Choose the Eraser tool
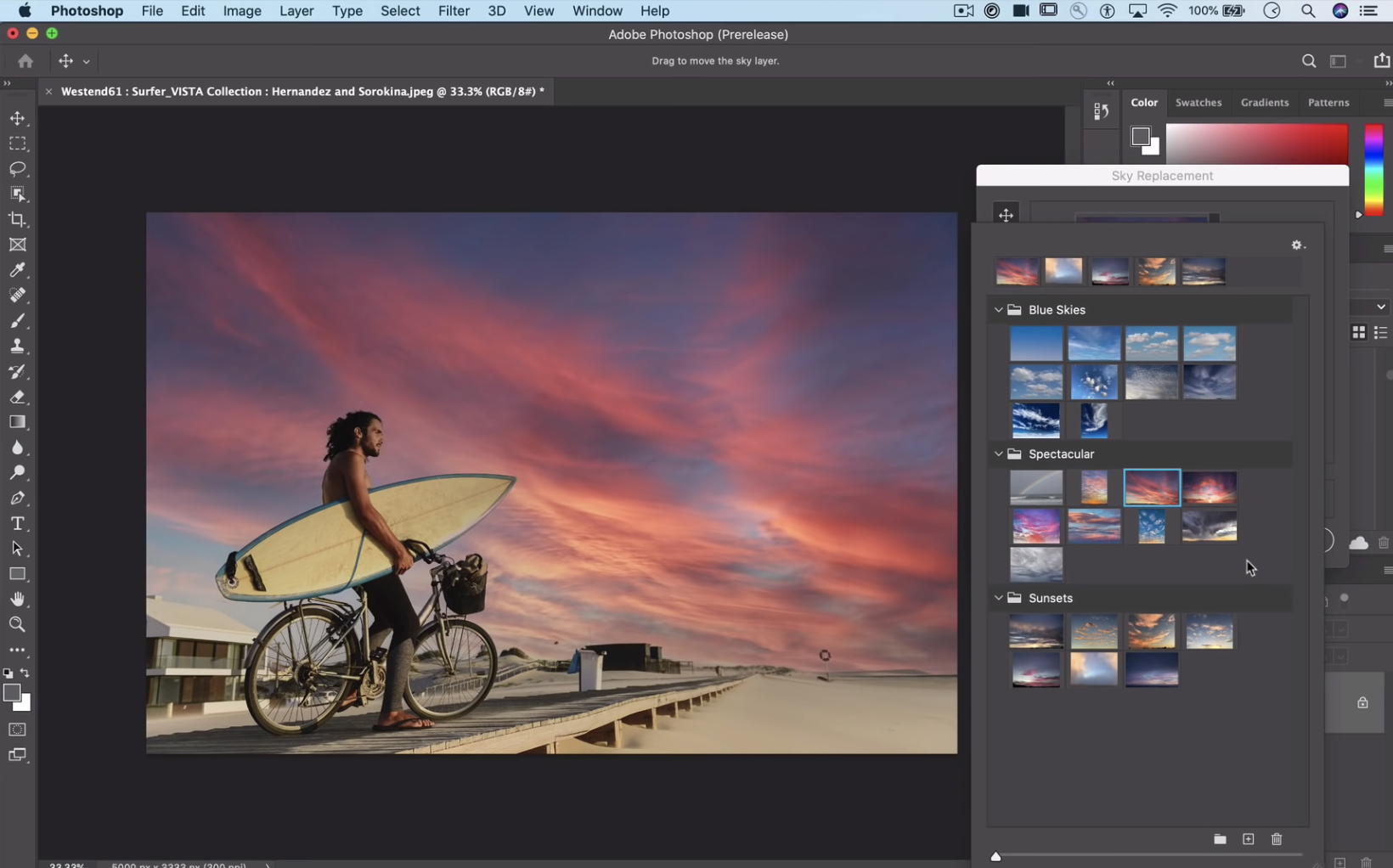 pos(17,397)
